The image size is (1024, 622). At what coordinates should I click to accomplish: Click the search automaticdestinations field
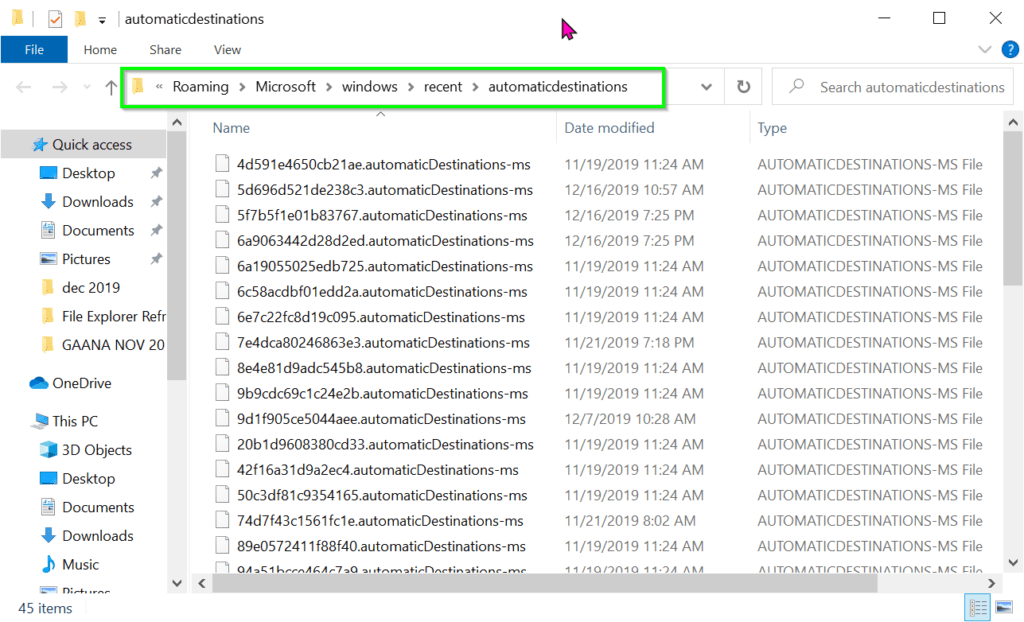coord(893,87)
